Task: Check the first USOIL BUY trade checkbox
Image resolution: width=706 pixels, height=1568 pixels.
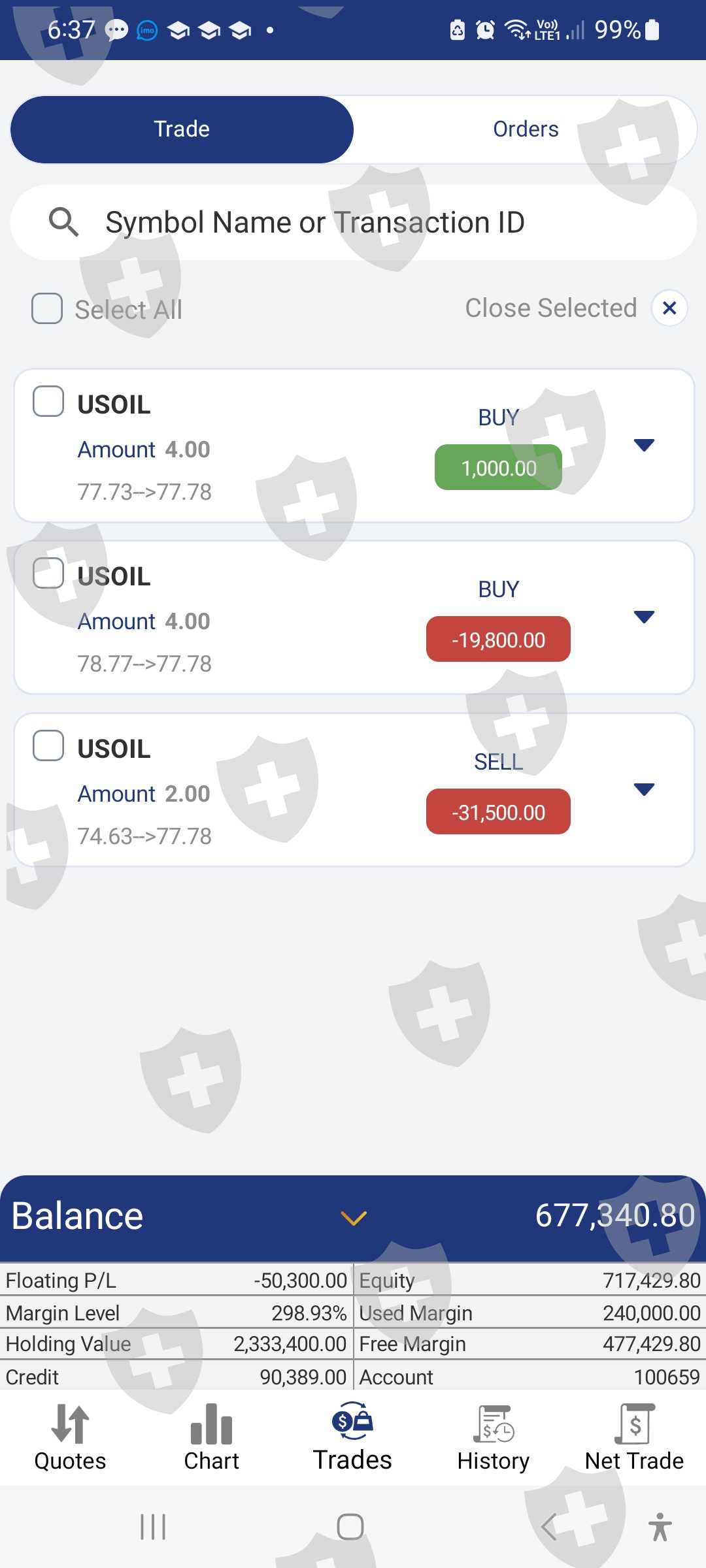Action: pyautogui.click(x=48, y=401)
